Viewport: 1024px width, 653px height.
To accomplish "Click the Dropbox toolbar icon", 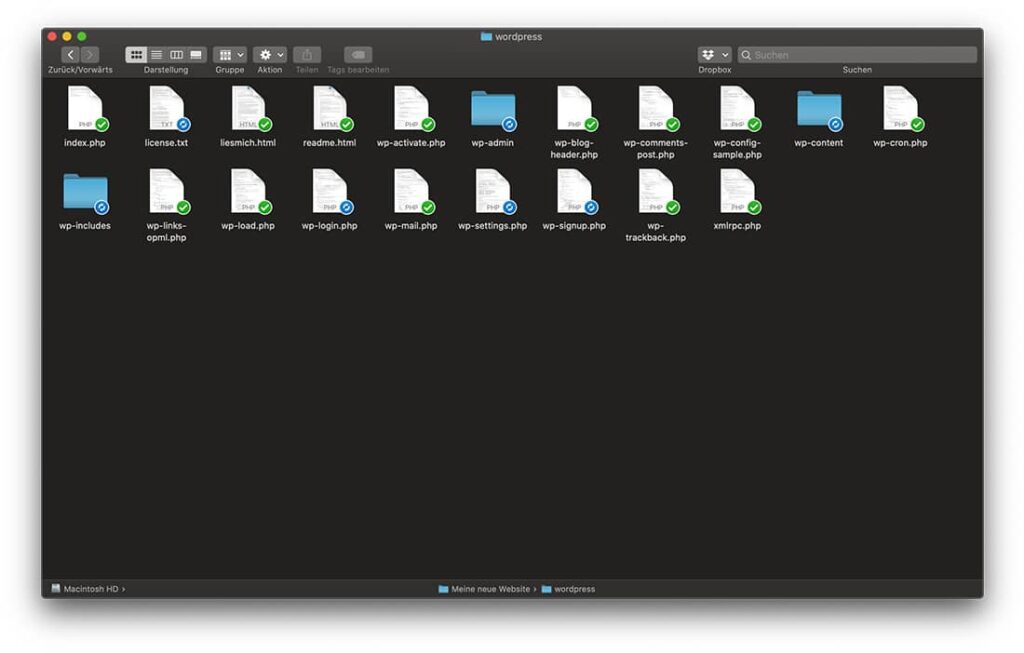I will (710, 54).
